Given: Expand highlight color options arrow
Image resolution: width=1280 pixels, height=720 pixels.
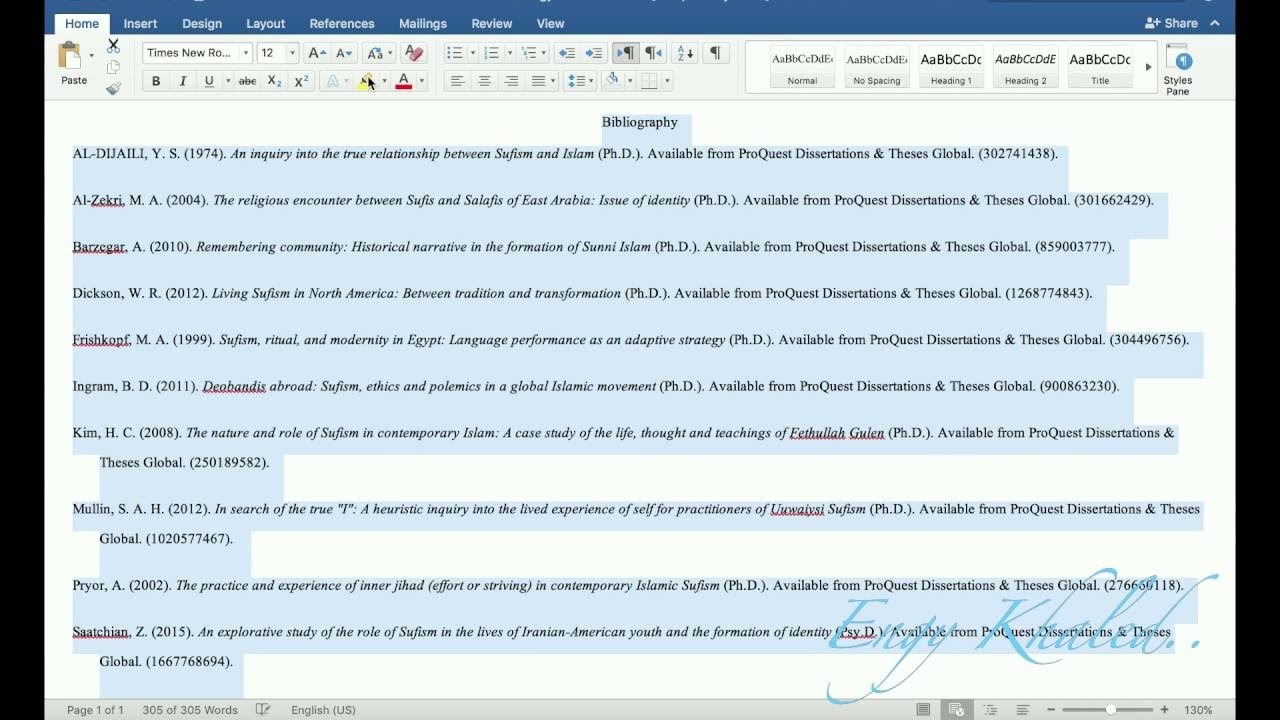Looking at the screenshot, I should point(384,81).
